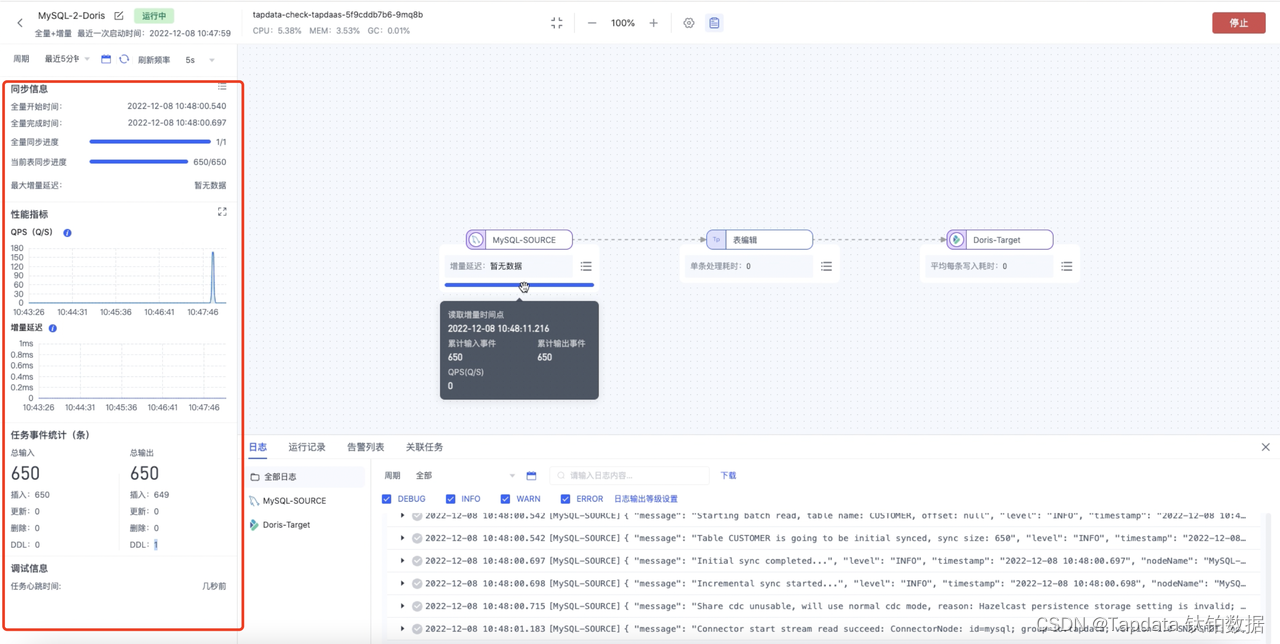The image size is (1280, 644).
Task: Click the 表编辑 node icon
Action: tap(716, 240)
